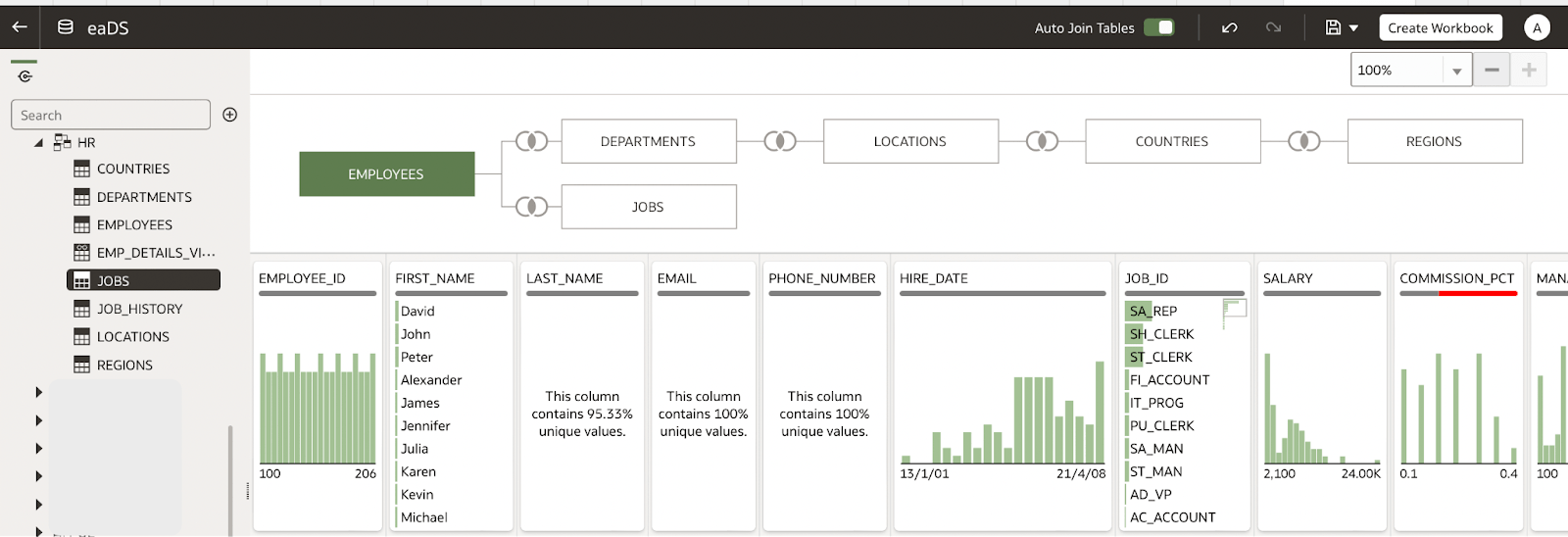Select the connections tab icon in side panel
Viewport: 1568px width, 537px height.
click(x=24, y=75)
